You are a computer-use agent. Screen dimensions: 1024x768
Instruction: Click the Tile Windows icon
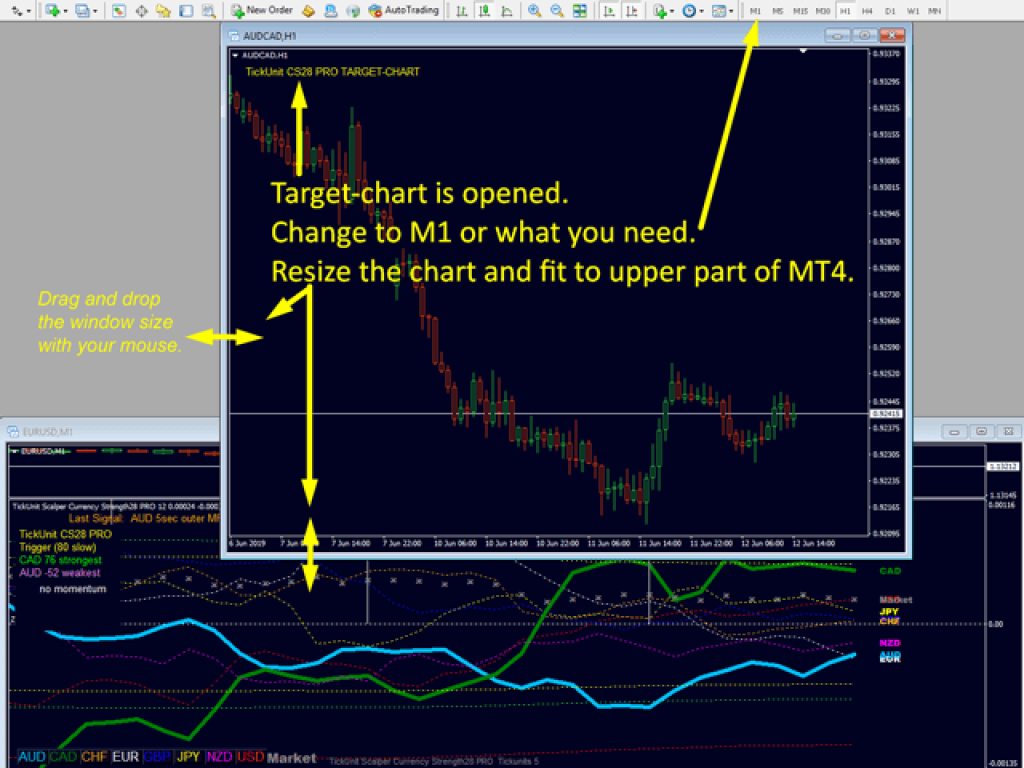(580, 11)
